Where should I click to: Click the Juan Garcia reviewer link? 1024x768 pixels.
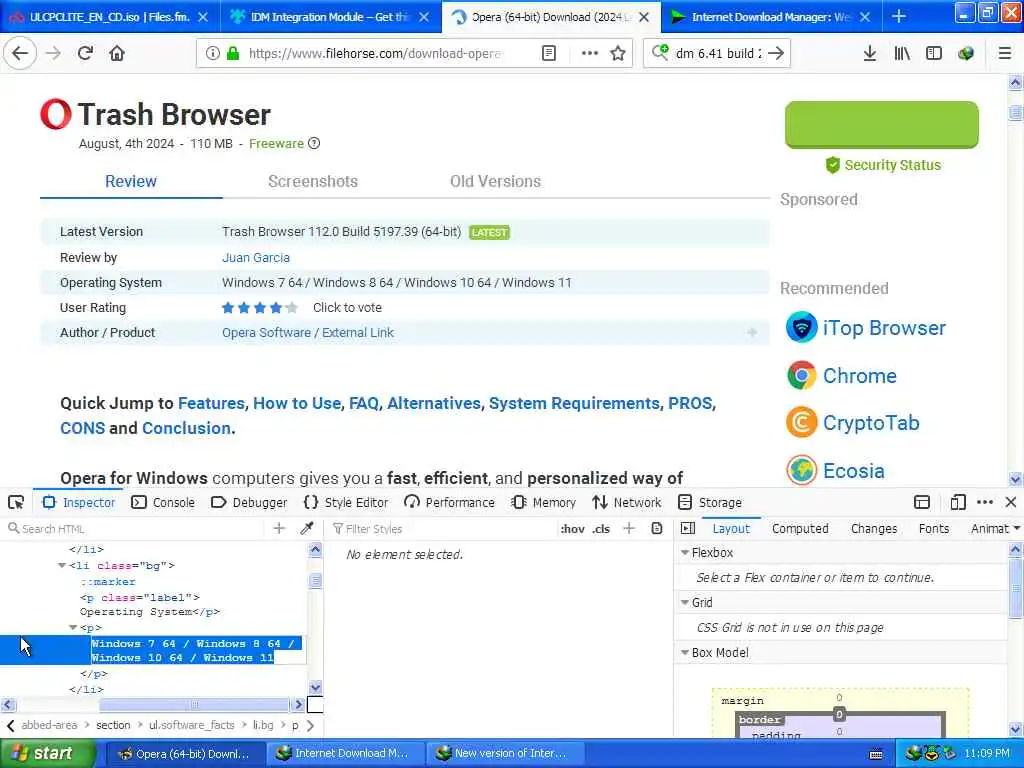[x=256, y=257]
